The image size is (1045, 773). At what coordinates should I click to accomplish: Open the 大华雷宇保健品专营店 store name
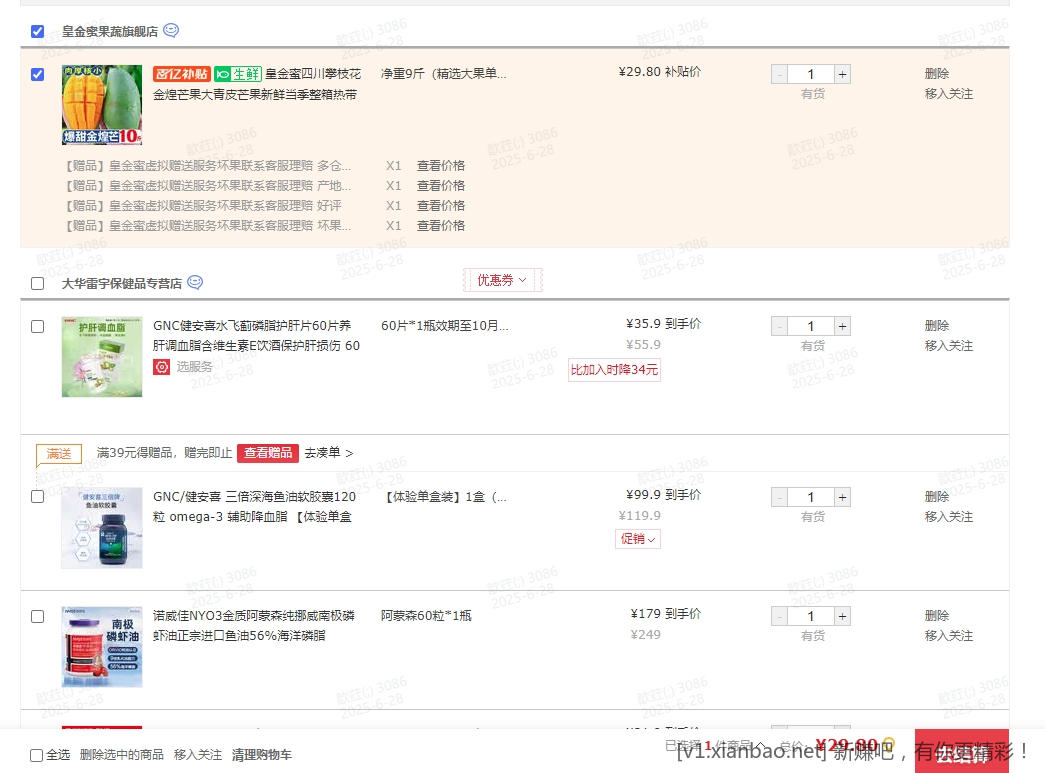point(122,283)
